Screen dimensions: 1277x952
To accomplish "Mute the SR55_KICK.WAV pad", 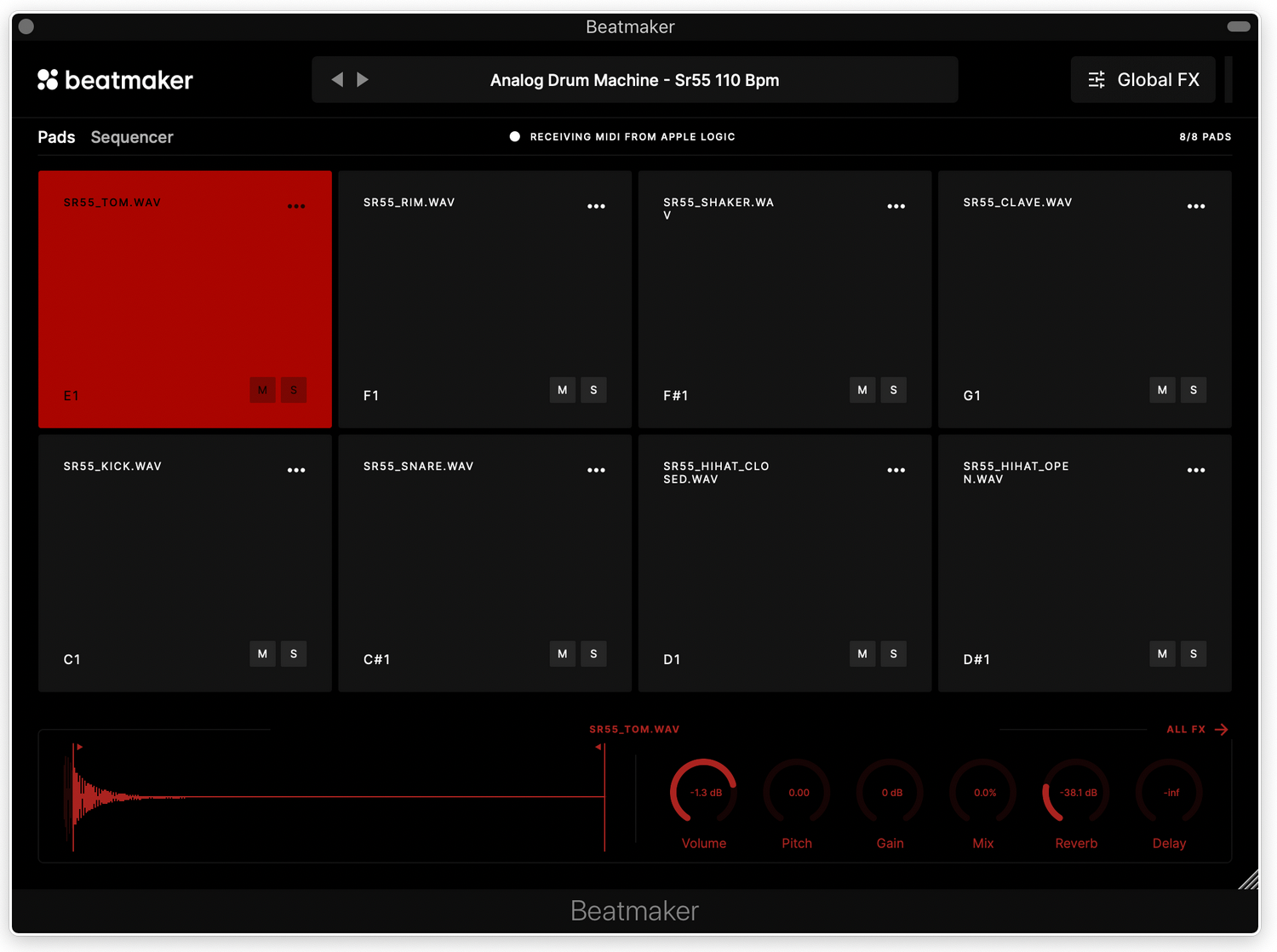I will pos(262,653).
